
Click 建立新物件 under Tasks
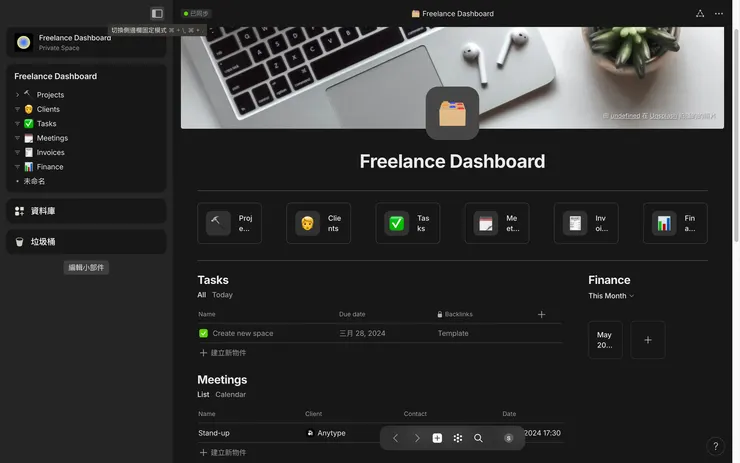223,353
